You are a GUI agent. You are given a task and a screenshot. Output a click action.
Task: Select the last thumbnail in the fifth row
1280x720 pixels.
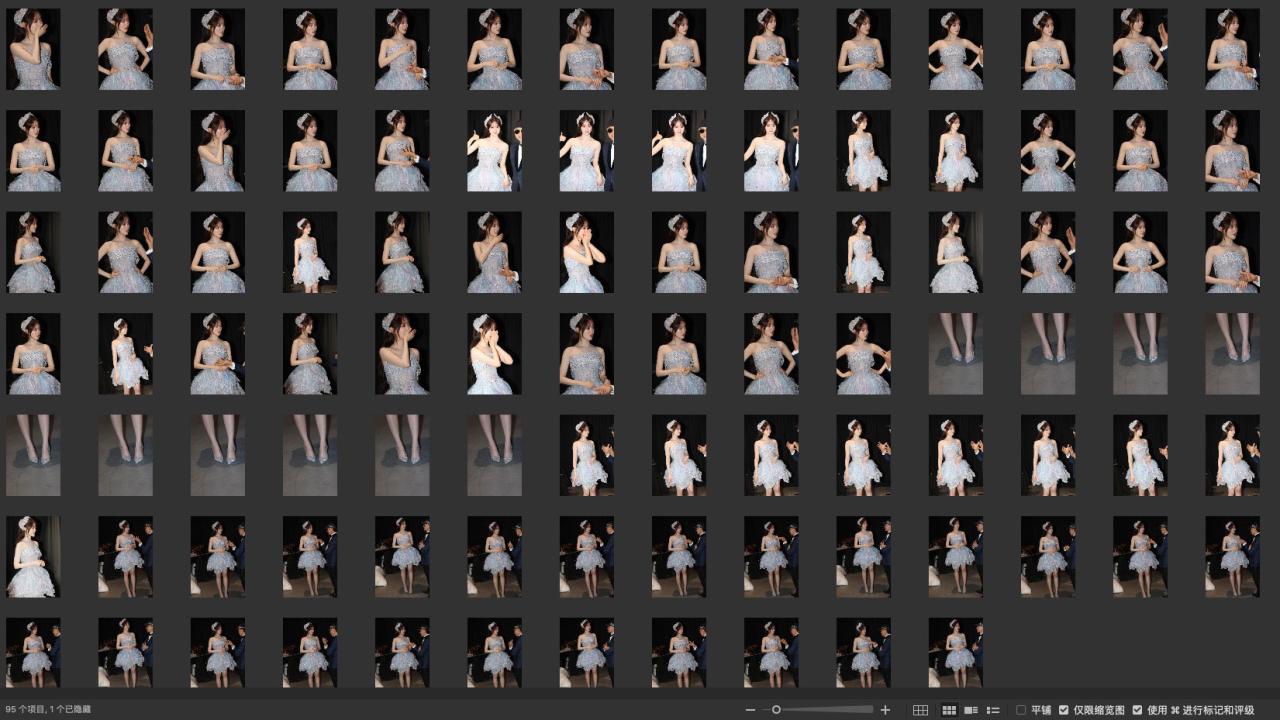click(1232, 455)
